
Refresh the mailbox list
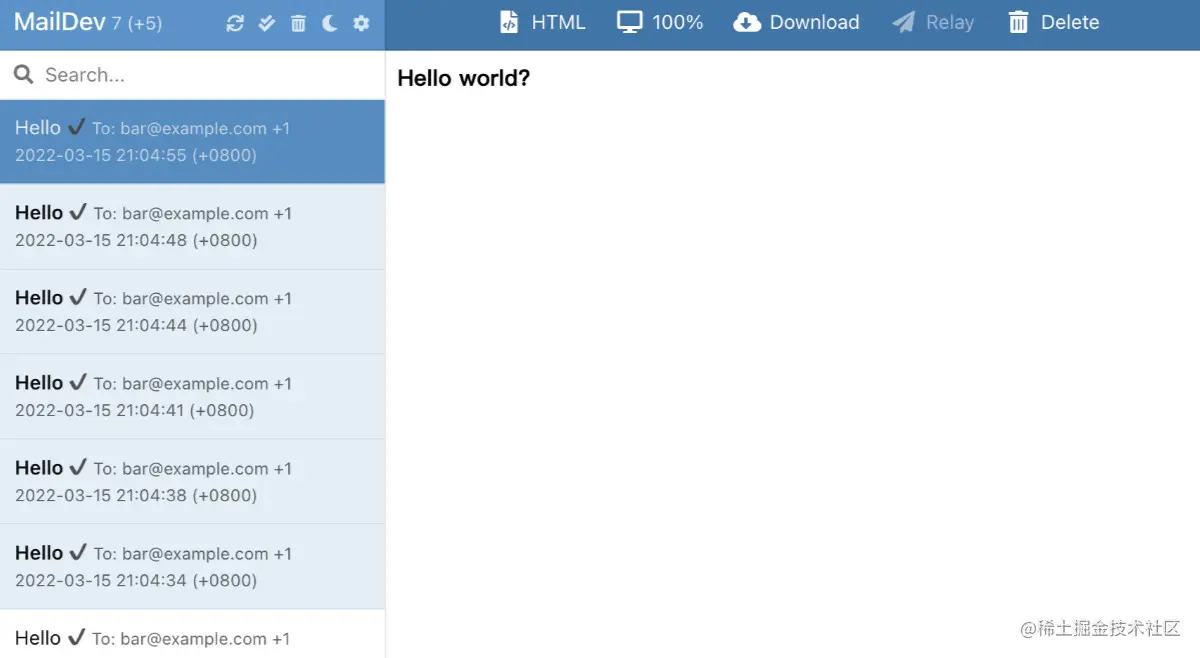coord(234,23)
